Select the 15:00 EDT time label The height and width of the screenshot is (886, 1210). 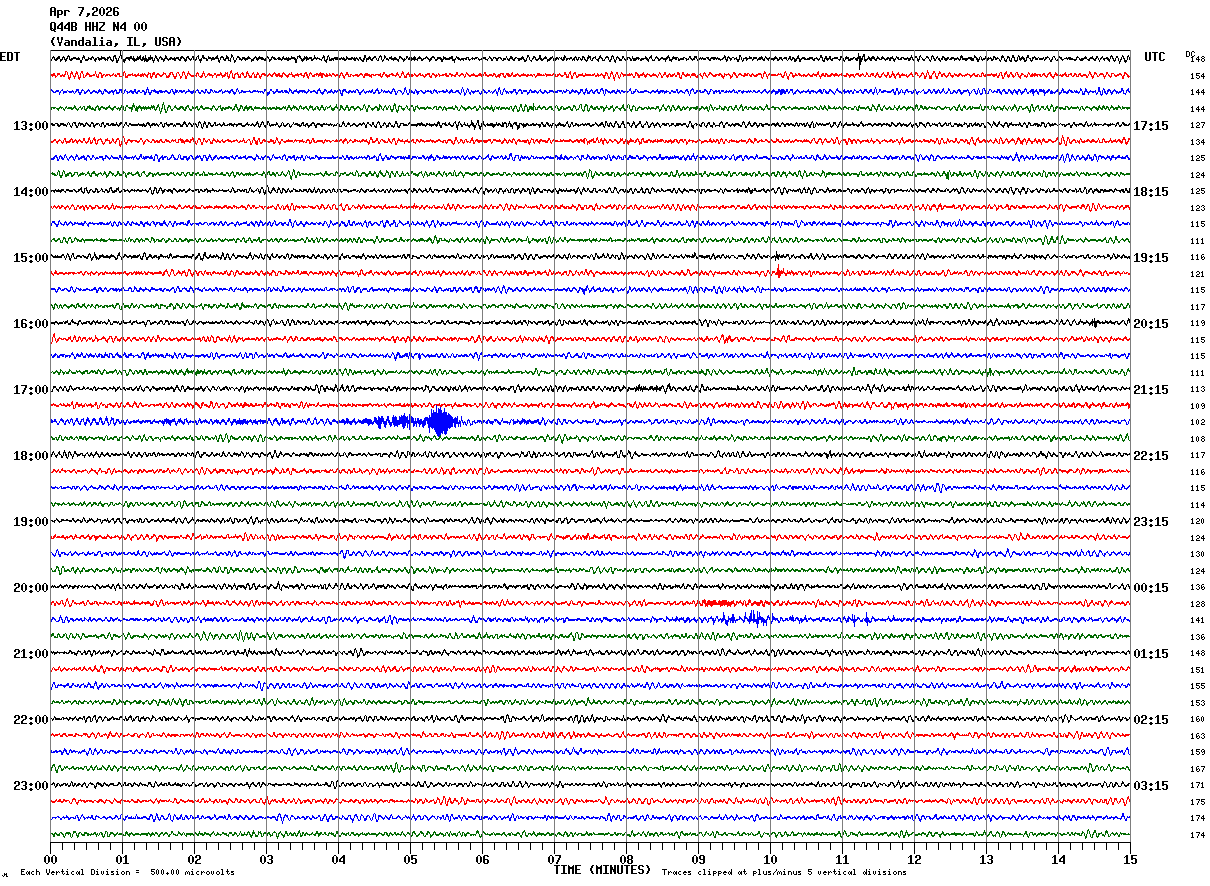click(x=30, y=258)
